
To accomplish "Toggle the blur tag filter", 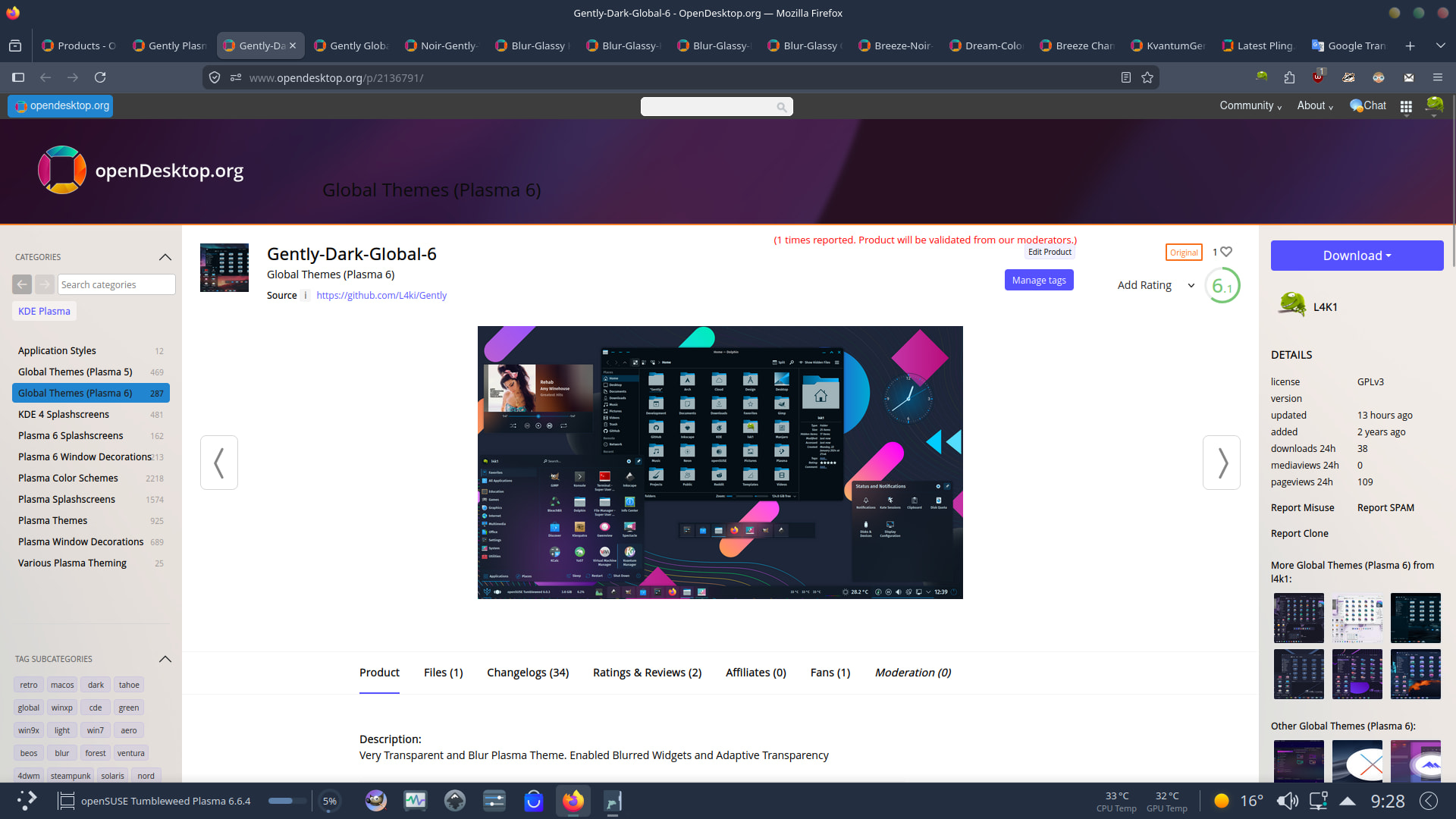I will (x=62, y=753).
